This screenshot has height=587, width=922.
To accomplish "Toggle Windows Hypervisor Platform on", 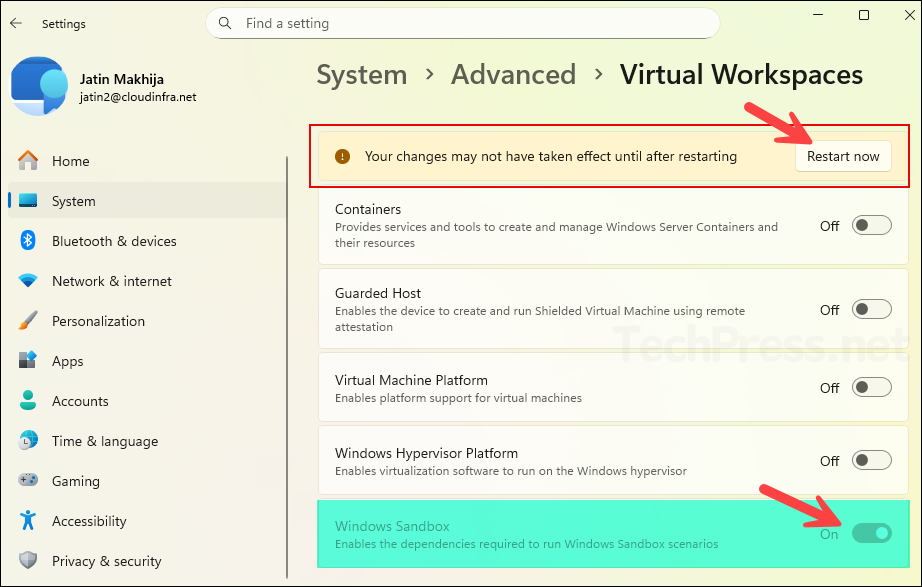I will [870, 460].
